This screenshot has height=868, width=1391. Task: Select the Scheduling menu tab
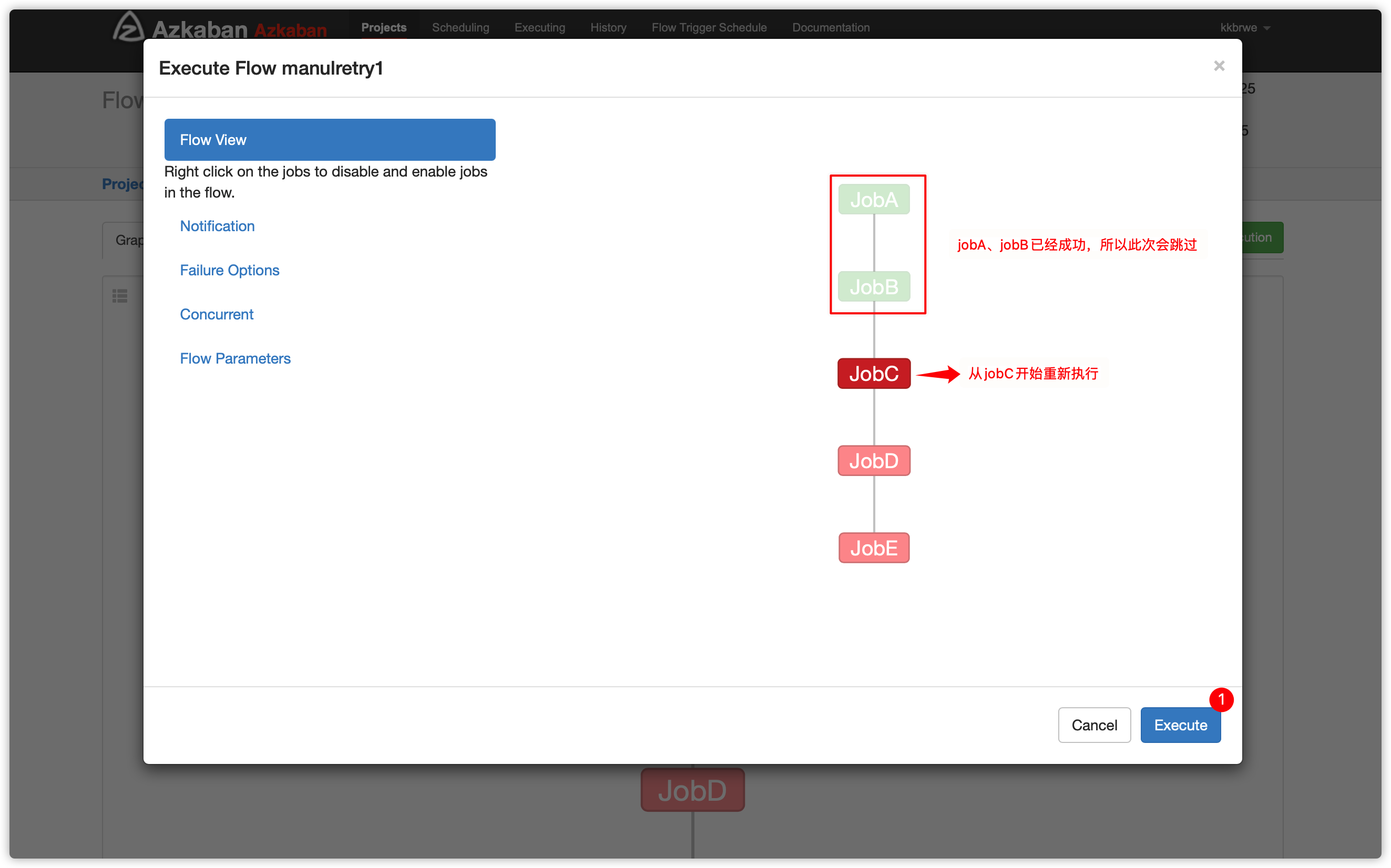460,27
